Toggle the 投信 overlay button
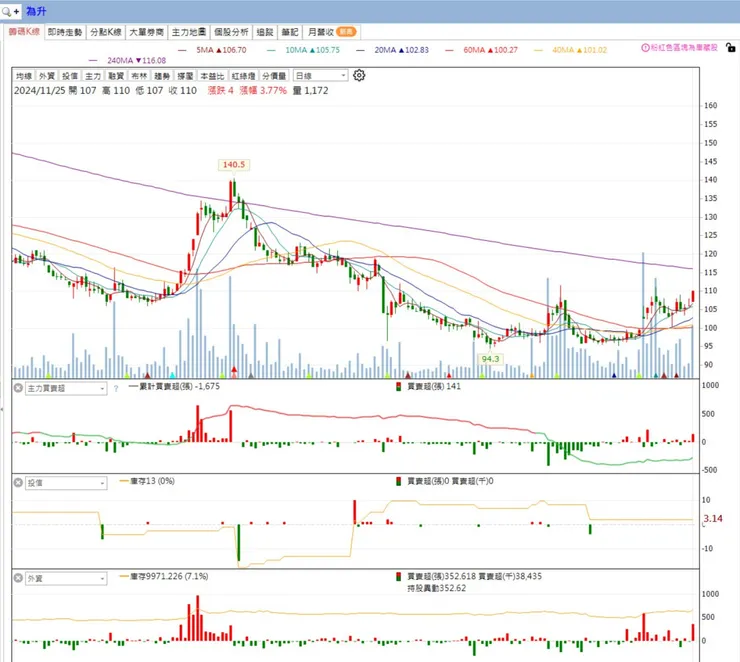Viewport: 740px width, 662px height. pyautogui.click(x=70, y=75)
